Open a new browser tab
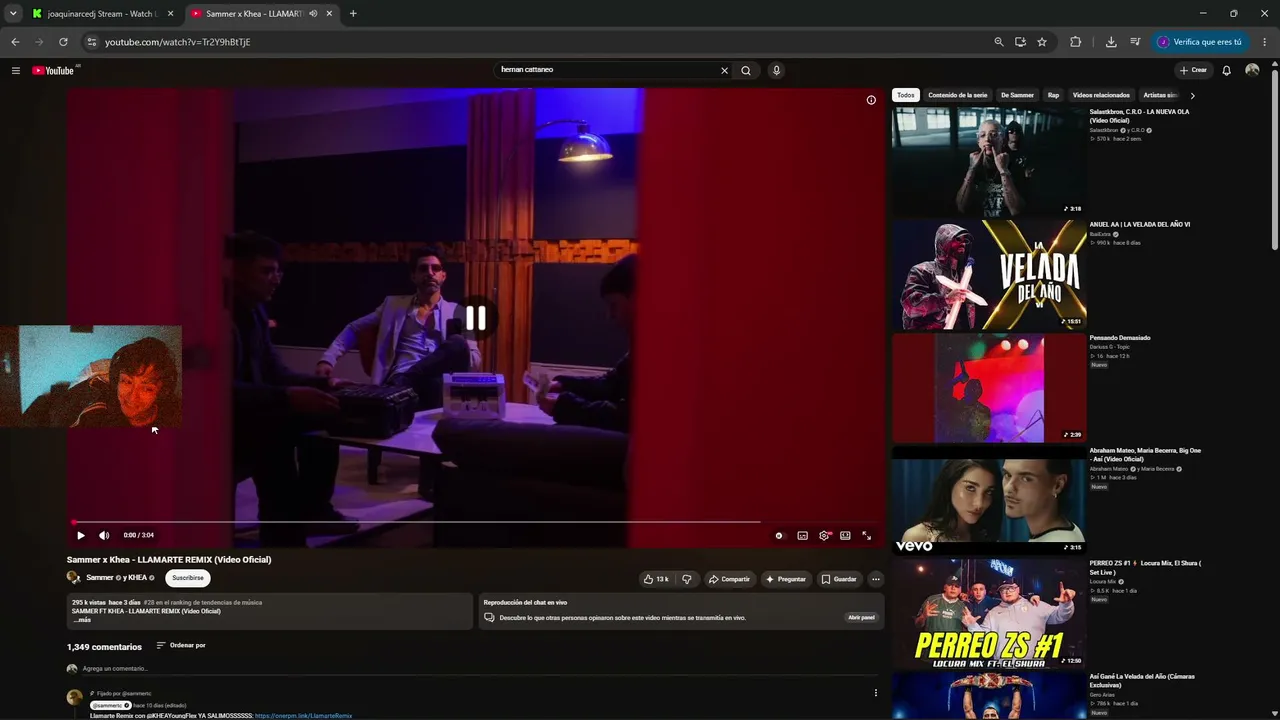The width and height of the screenshot is (1280, 720). tap(353, 14)
